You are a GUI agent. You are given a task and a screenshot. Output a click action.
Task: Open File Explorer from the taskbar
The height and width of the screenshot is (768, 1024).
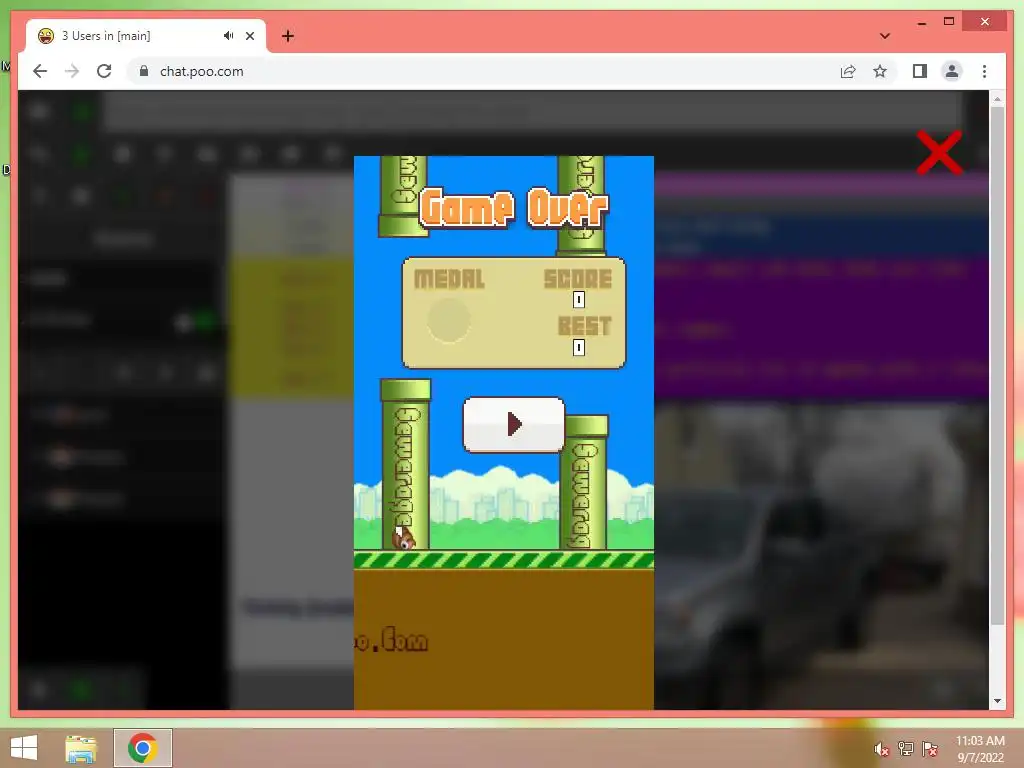pyautogui.click(x=81, y=748)
